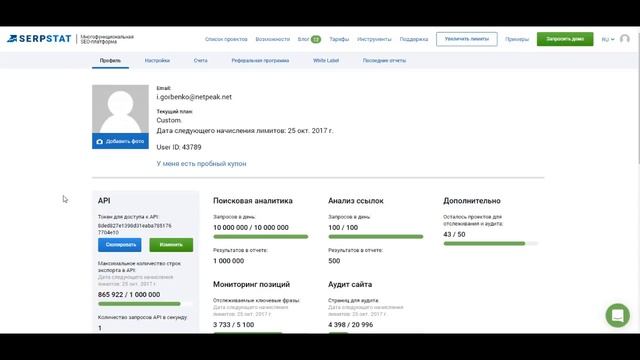
Task: Select the Профиль tab
Action: click(x=110, y=60)
